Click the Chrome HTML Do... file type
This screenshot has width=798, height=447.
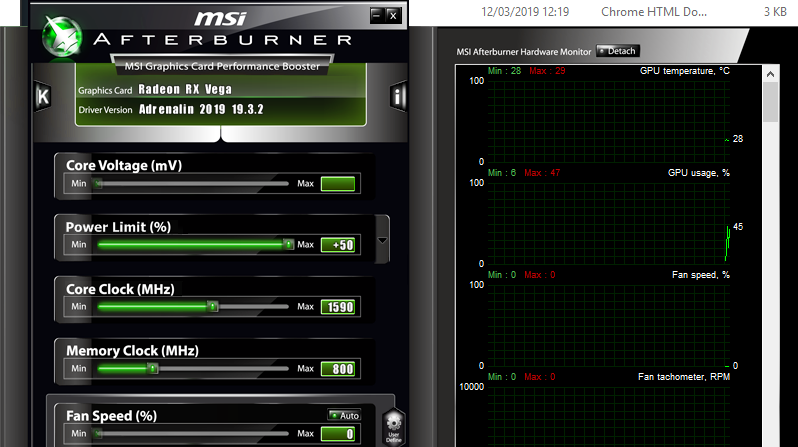tap(654, 12)
